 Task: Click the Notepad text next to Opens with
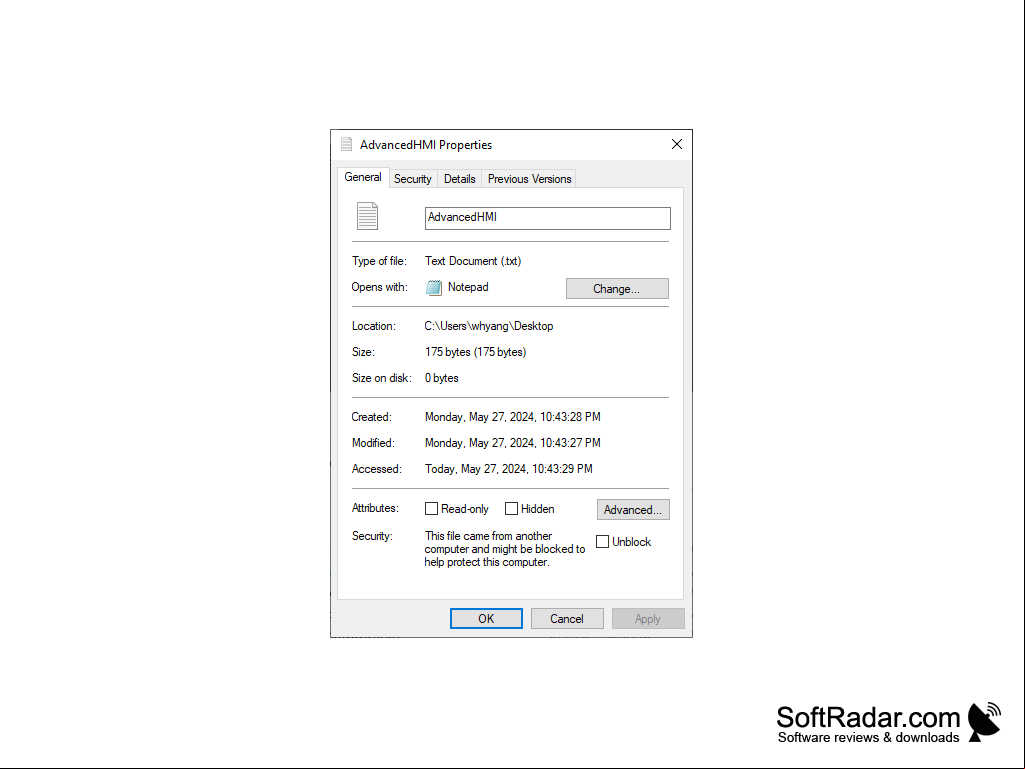[468, 287]
